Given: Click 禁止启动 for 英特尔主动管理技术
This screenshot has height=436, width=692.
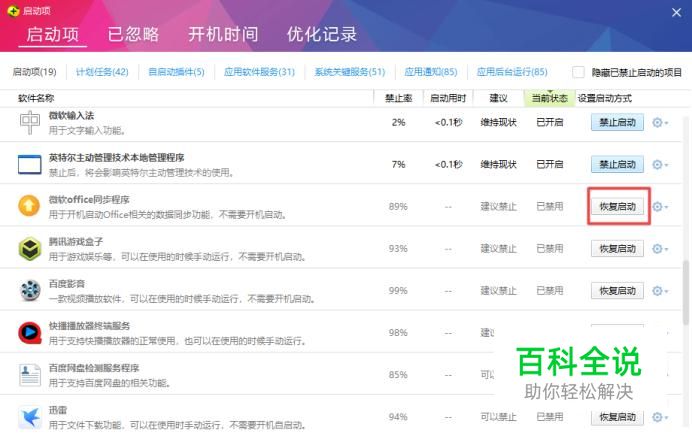Looking at the screenshot, I should [x=617, y=165].
